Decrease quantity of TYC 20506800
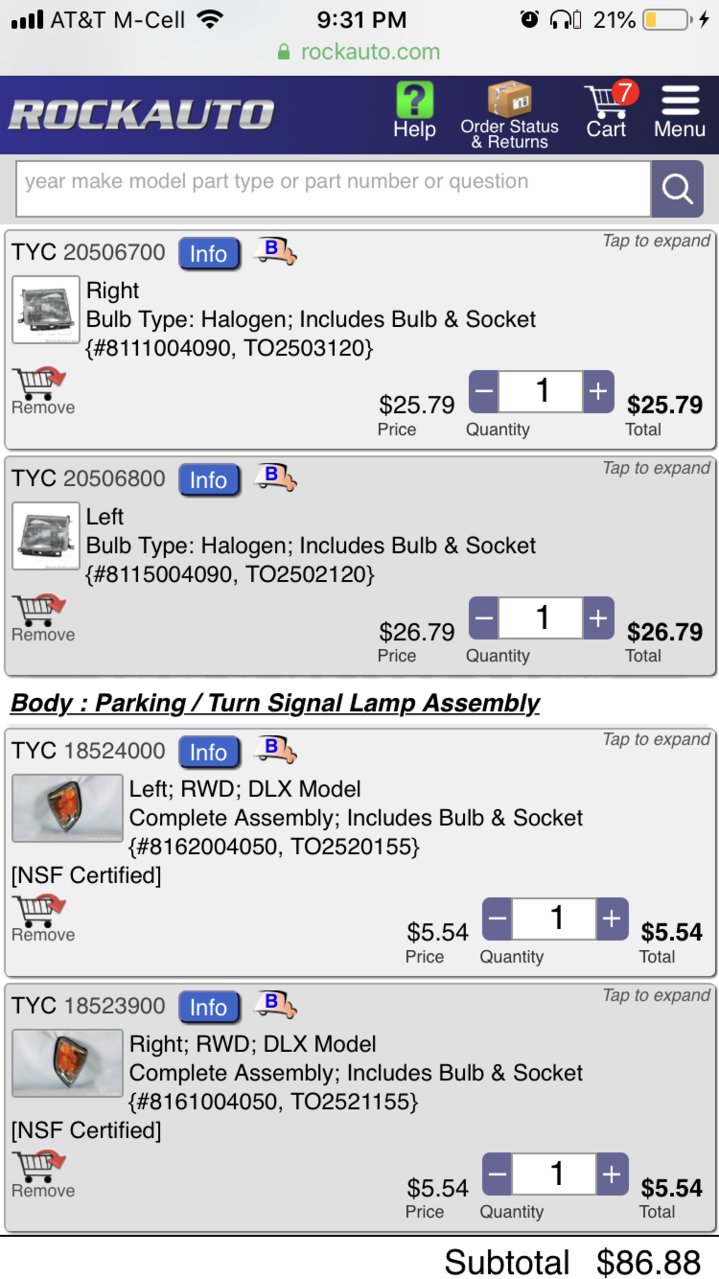The height and width of the screenshot is (1279, 719). [483, 619]
